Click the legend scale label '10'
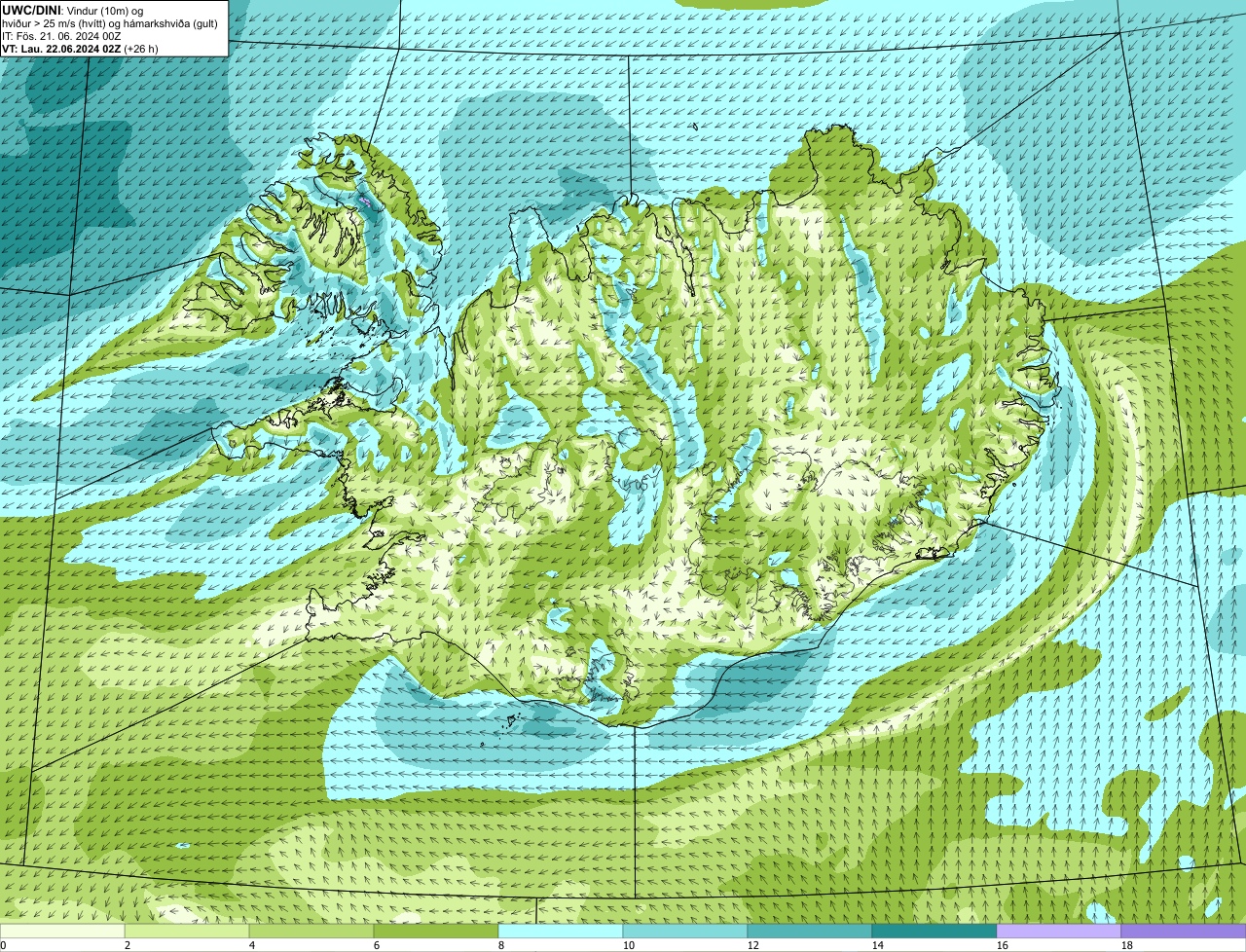This screenshot has width=1246, height=952. pyautogui.click(x=629, y=945)
